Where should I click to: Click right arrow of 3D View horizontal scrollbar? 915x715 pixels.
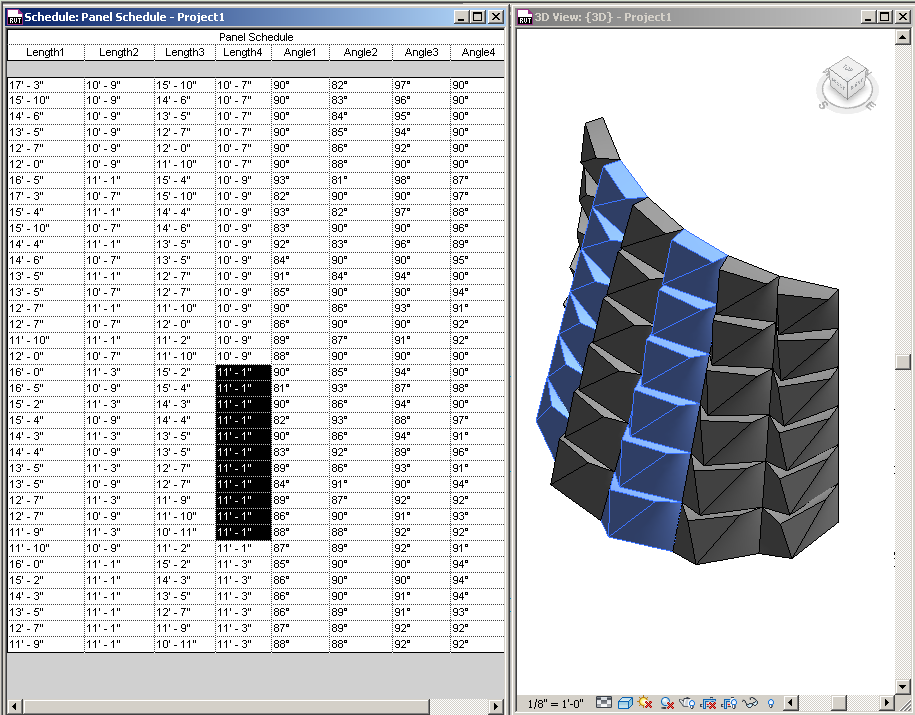[x=887, y=703]
